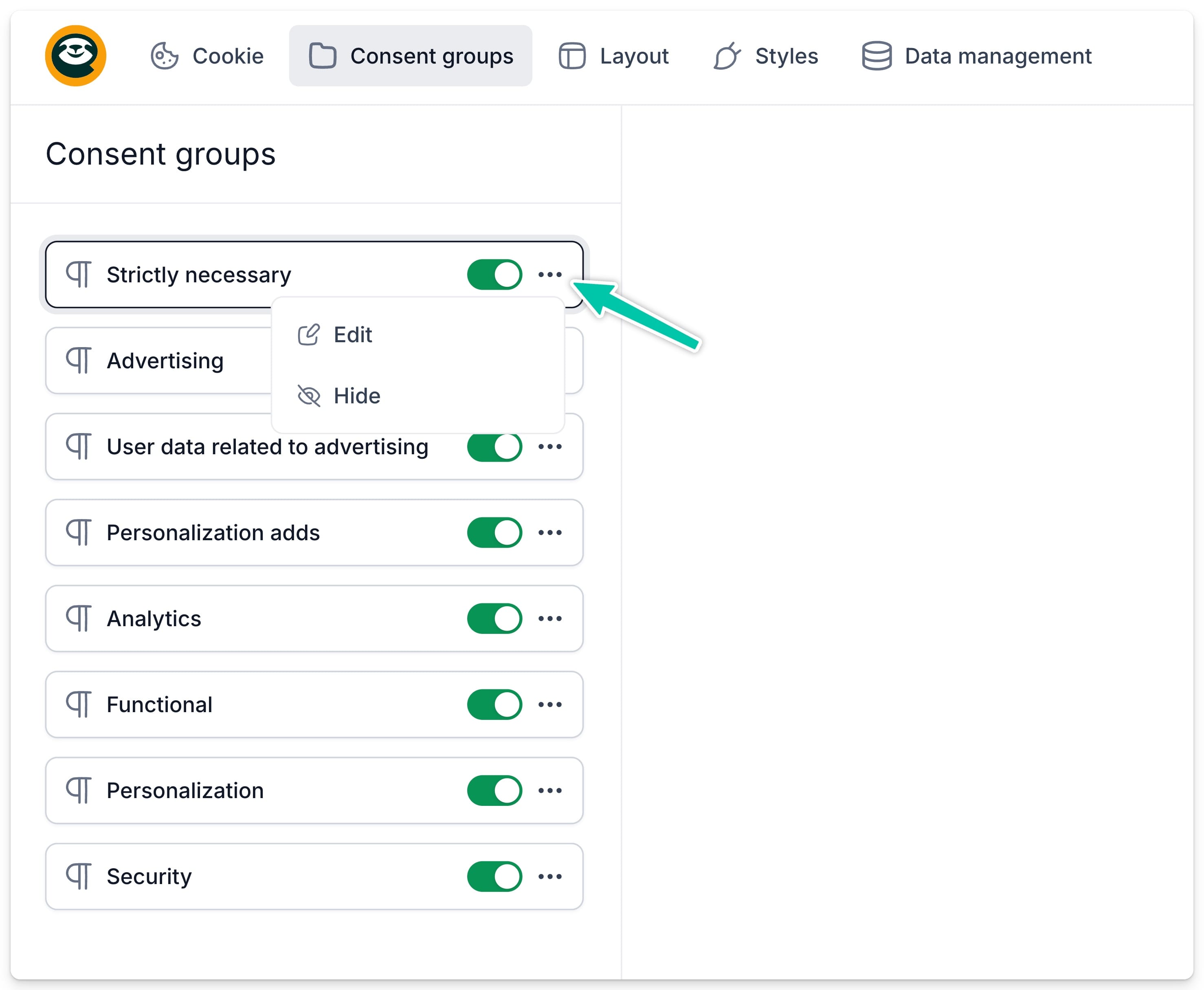1204x990 pixels.
Task: Disable the Security toggle
Action: pyautogui.click(x=495, y=877)
